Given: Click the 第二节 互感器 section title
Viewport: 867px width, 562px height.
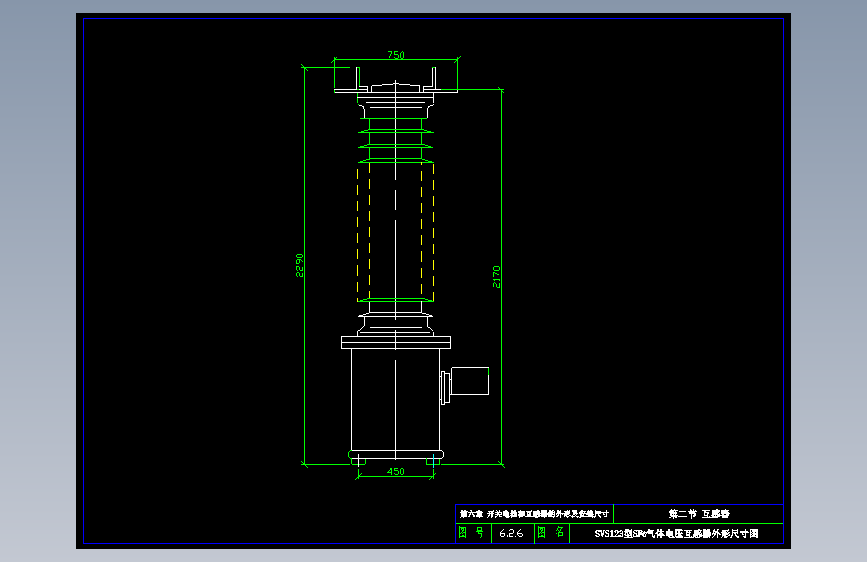Looking at the screenshot, I should (699, 514).
